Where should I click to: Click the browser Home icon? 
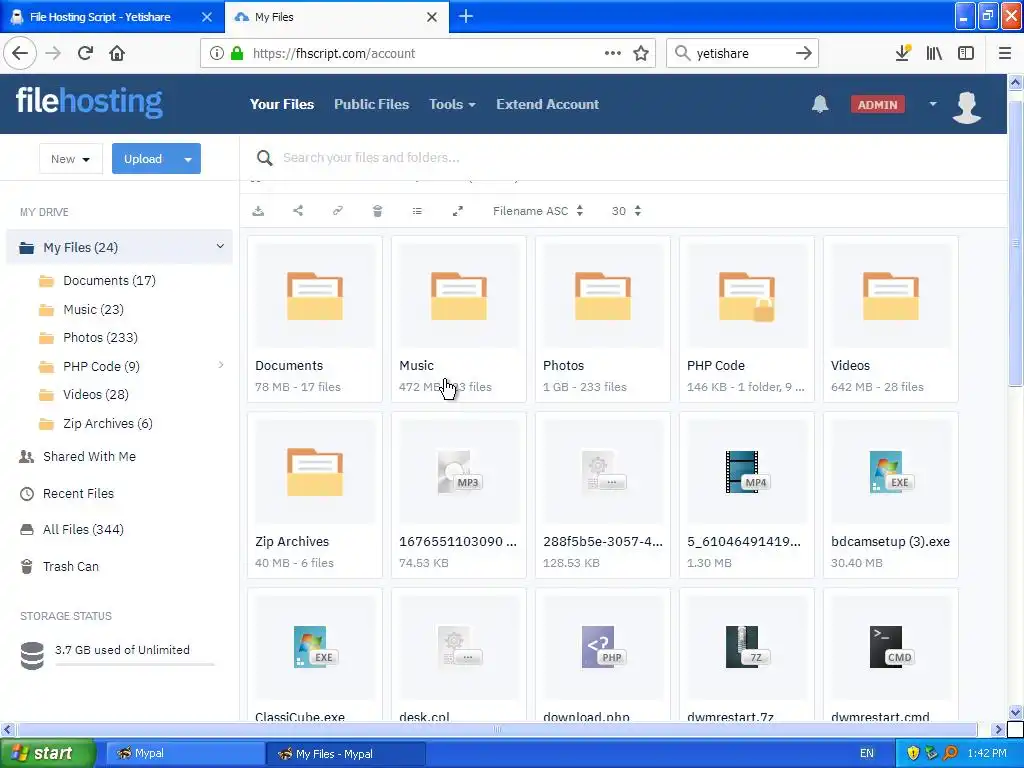pos(117,53)
